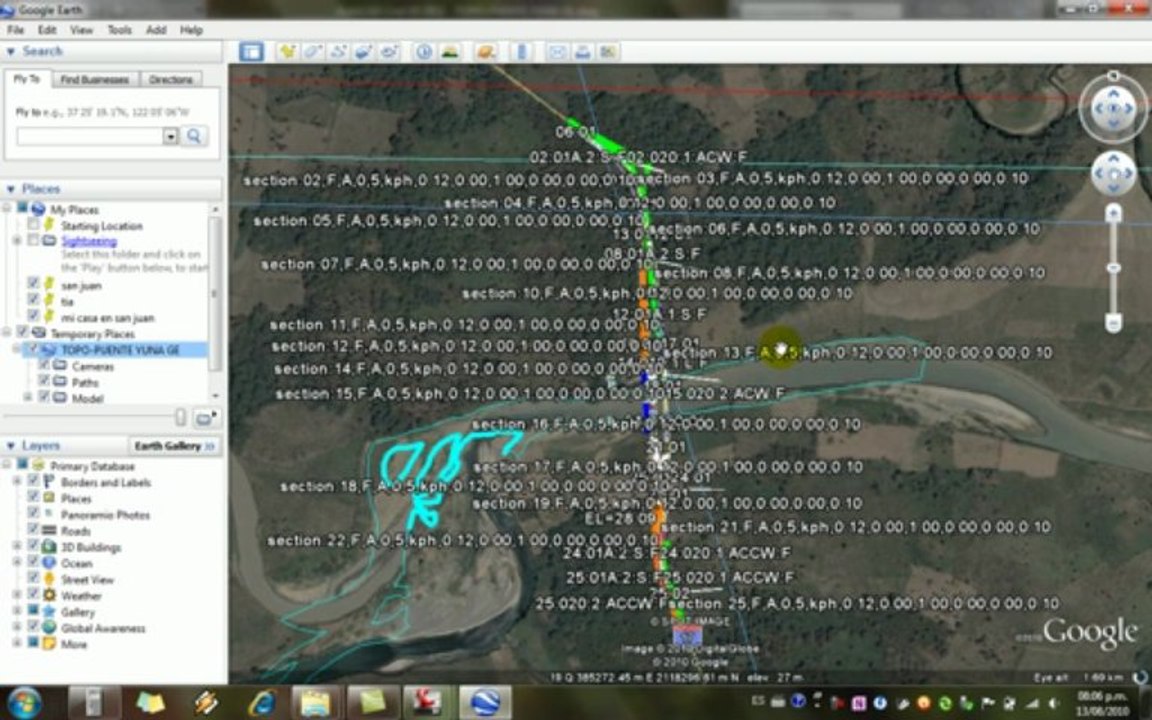
Task: Click the Add Polygon toolbar icon
Action: click(312, 51)
